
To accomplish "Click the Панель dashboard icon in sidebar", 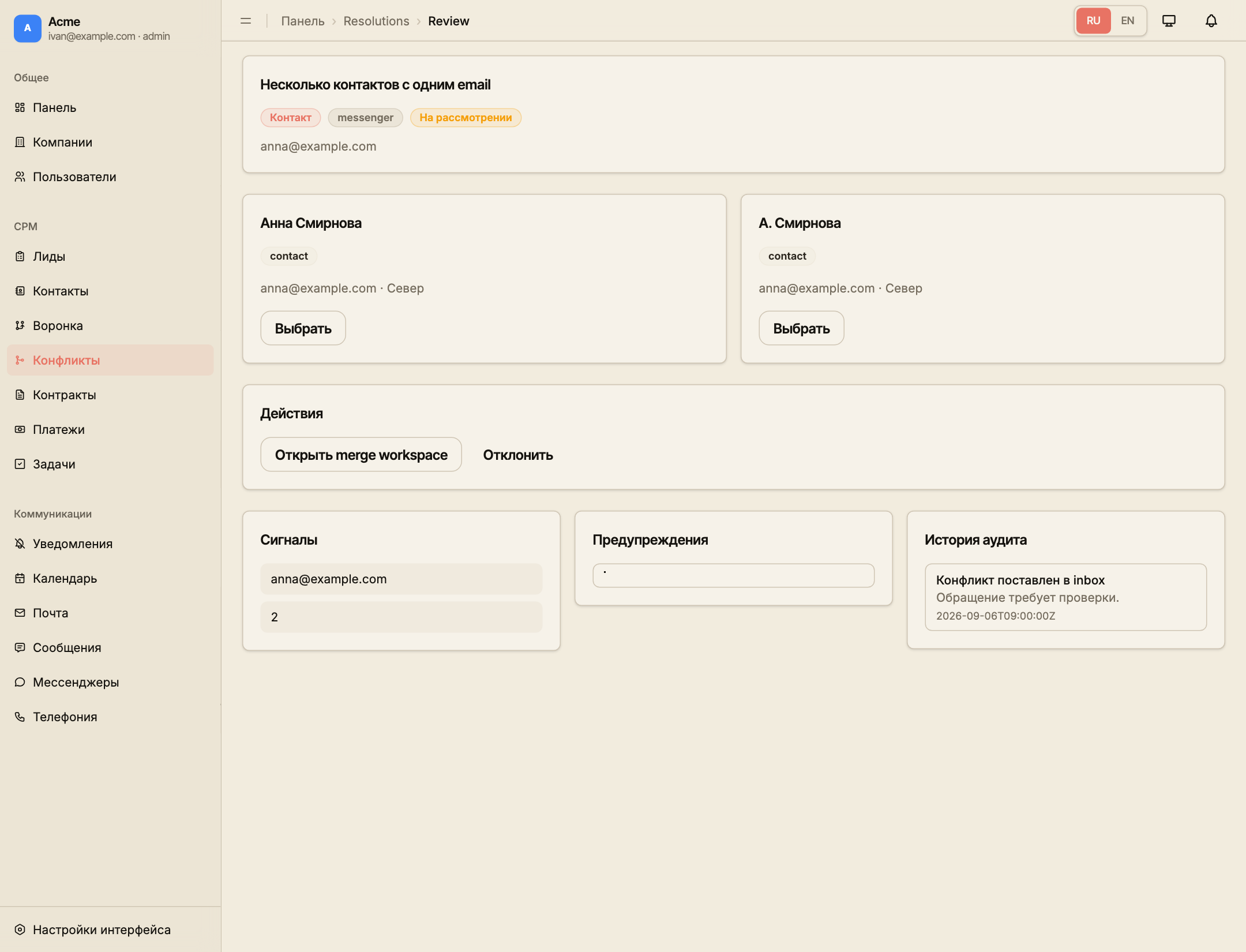I will pyautogui.click(x=20, y=107).
